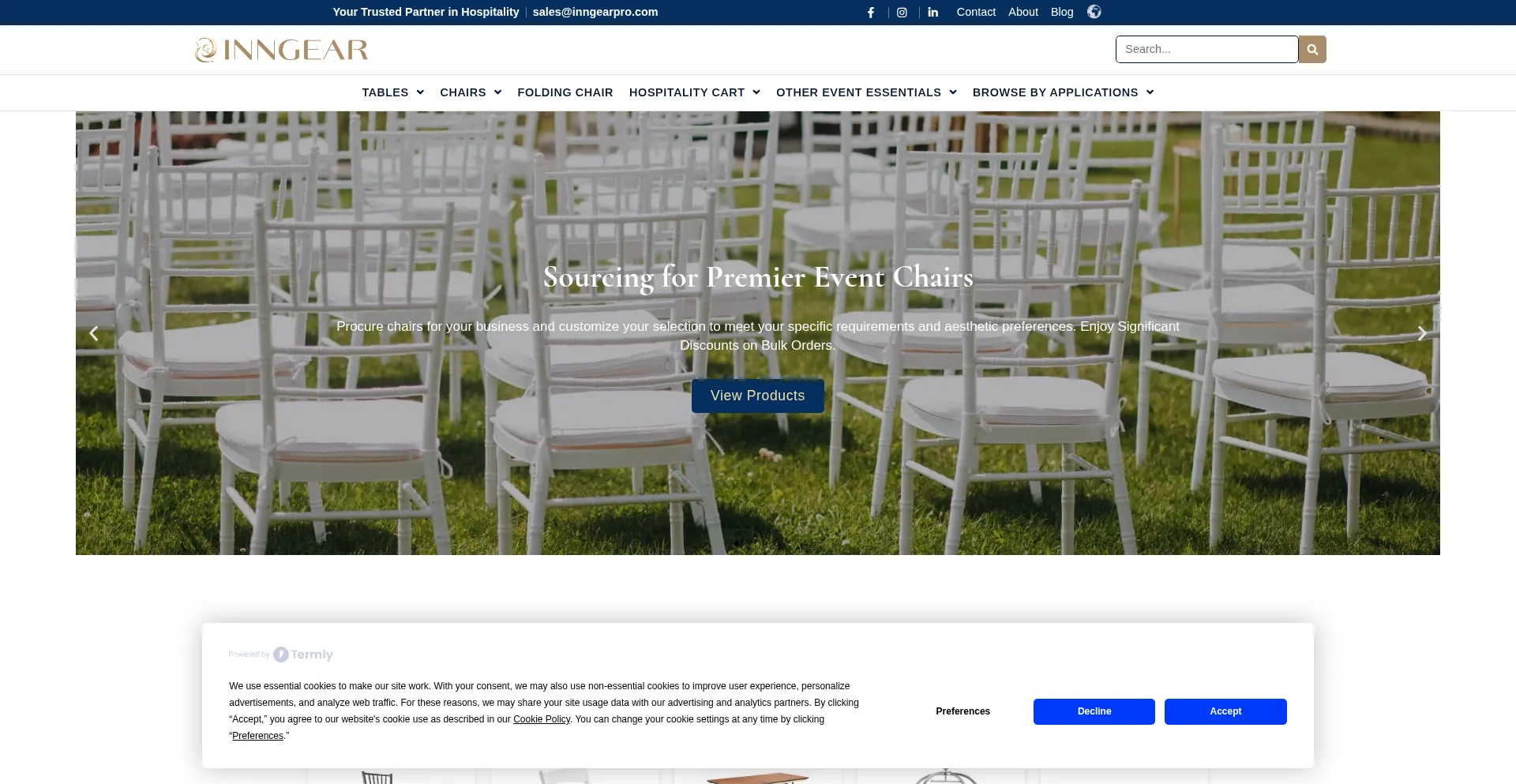Expand BROWSE BY APPLICATIONS menu
Viewport: 1516px width, 784px height.
click(x=1062, y=92)
